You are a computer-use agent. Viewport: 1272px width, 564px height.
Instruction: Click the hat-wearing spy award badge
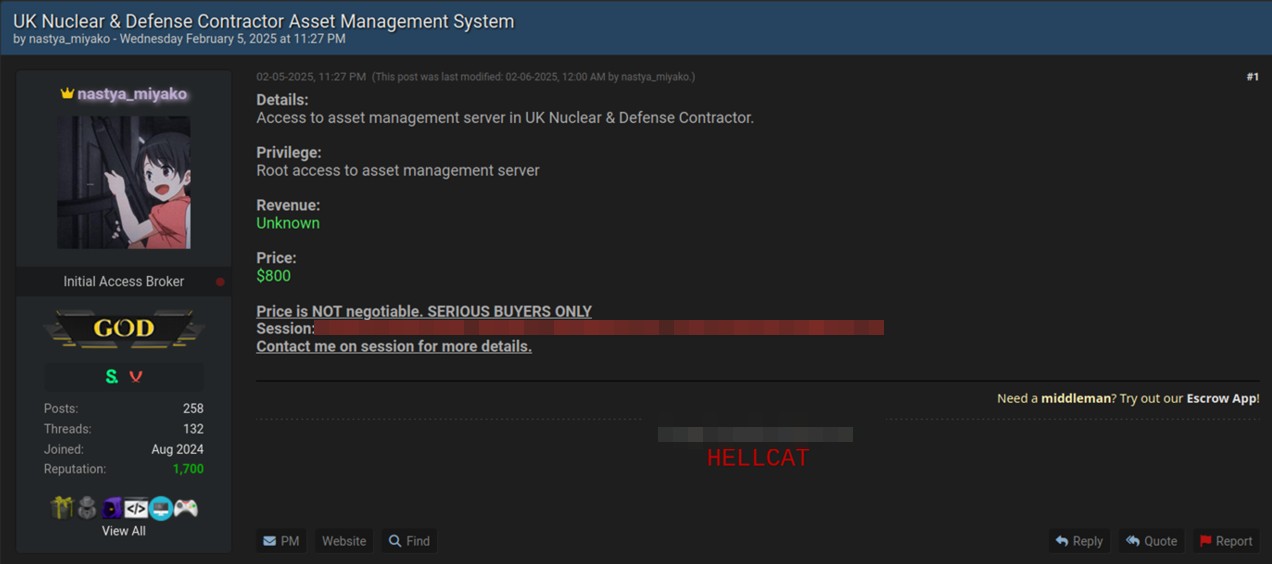coord(87,508)
